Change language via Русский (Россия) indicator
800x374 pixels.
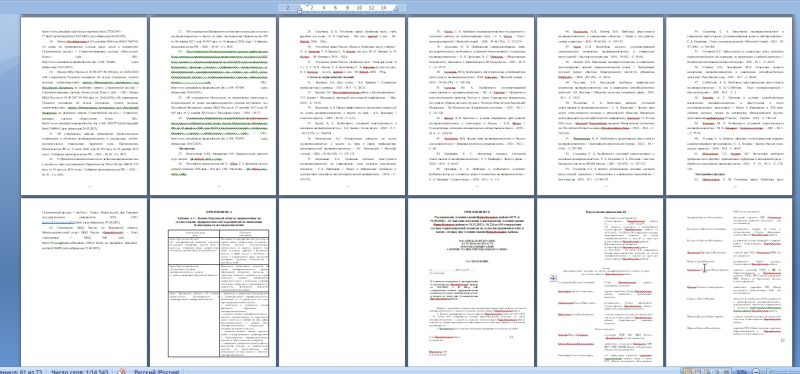157,371
